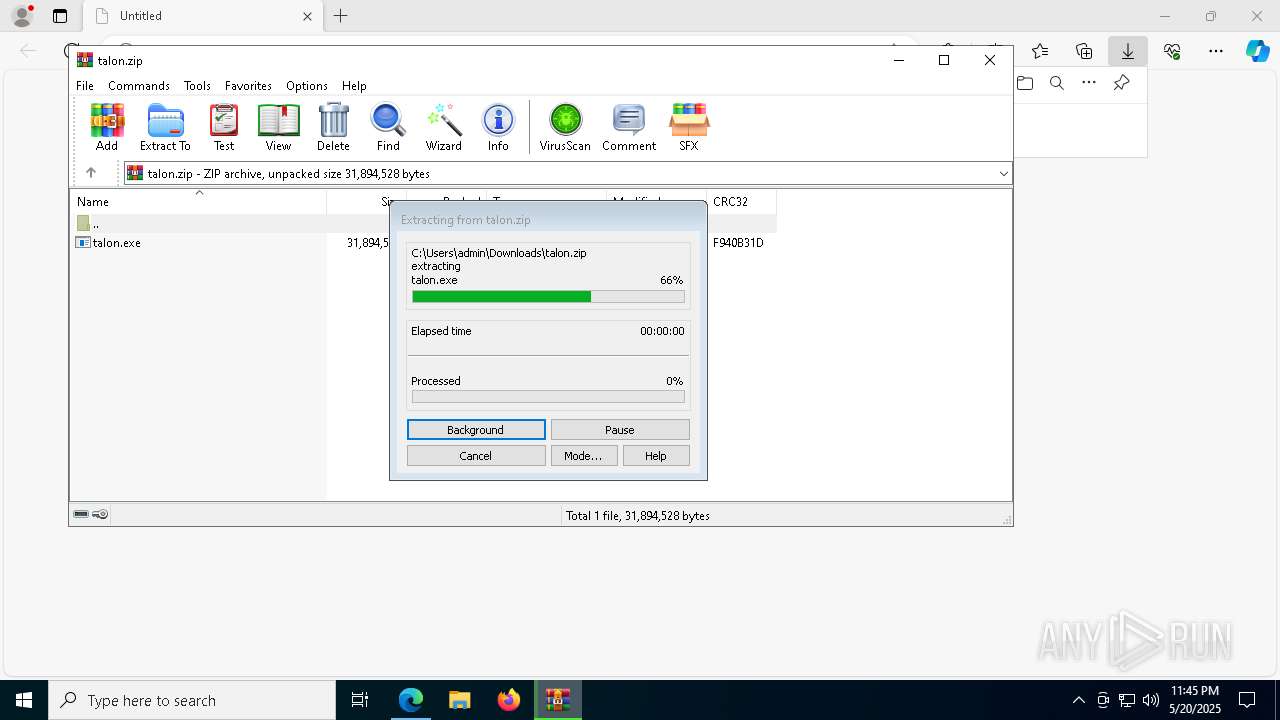Run VirusScan on the archive

565,127
